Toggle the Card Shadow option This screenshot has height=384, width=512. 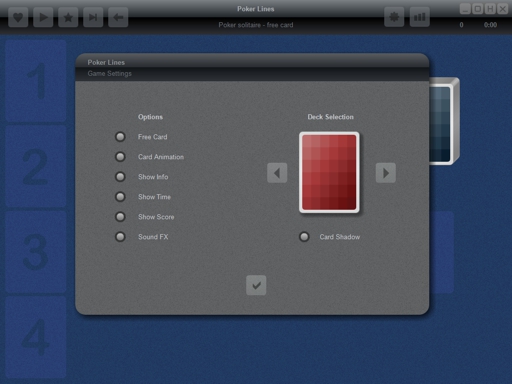tap(304, 237)
